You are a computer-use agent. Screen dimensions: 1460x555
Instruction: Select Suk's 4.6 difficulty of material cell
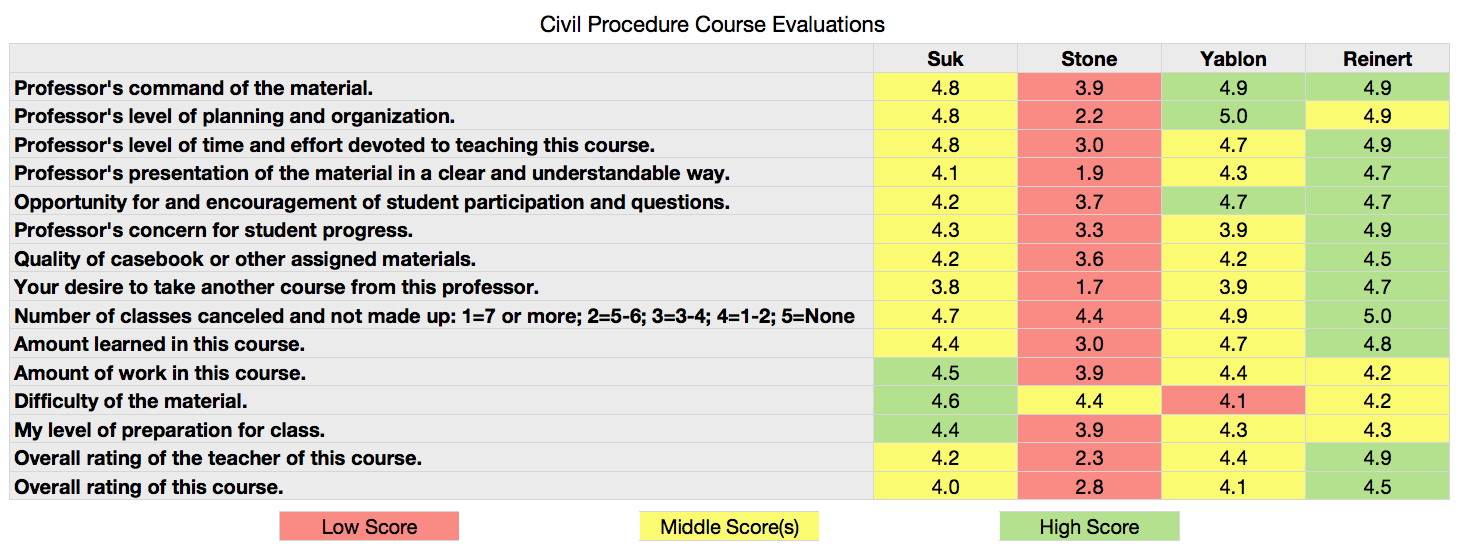point(945,401)
